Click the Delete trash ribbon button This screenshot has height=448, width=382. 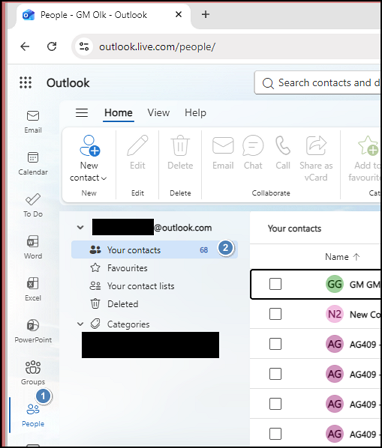tap(180, 152)
